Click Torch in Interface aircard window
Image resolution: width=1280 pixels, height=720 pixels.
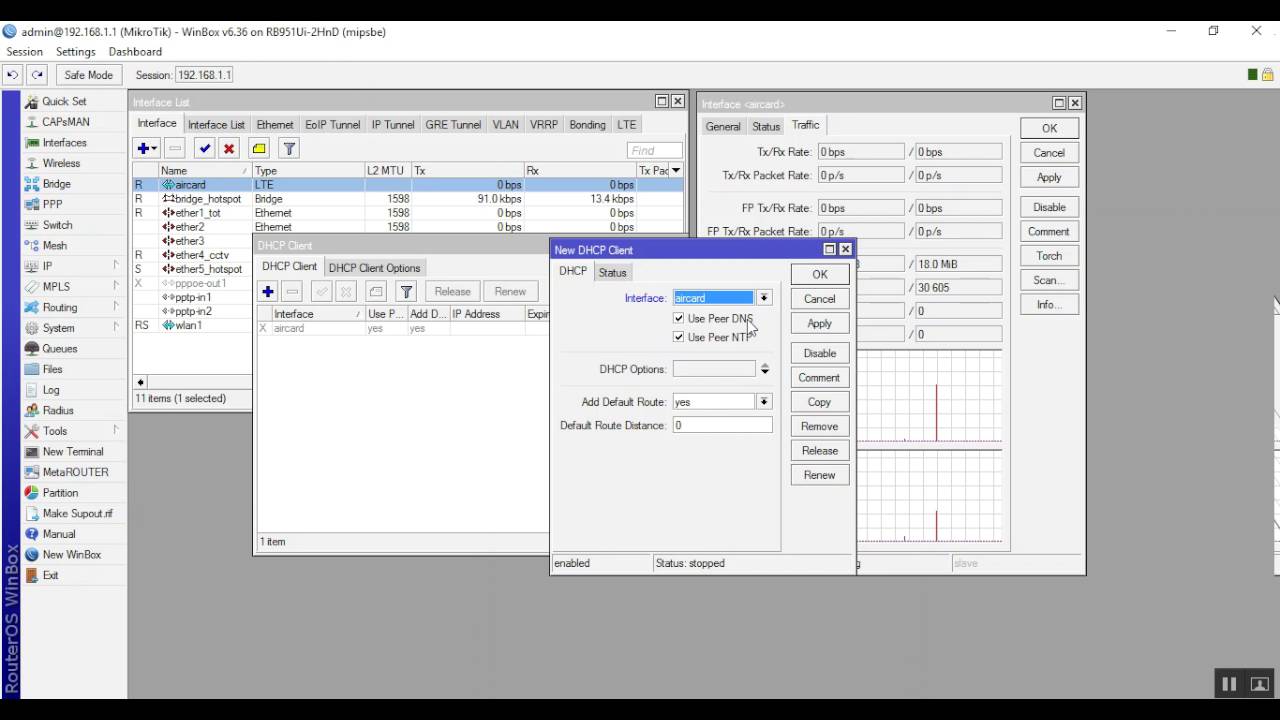click(x=1049, y=256)
